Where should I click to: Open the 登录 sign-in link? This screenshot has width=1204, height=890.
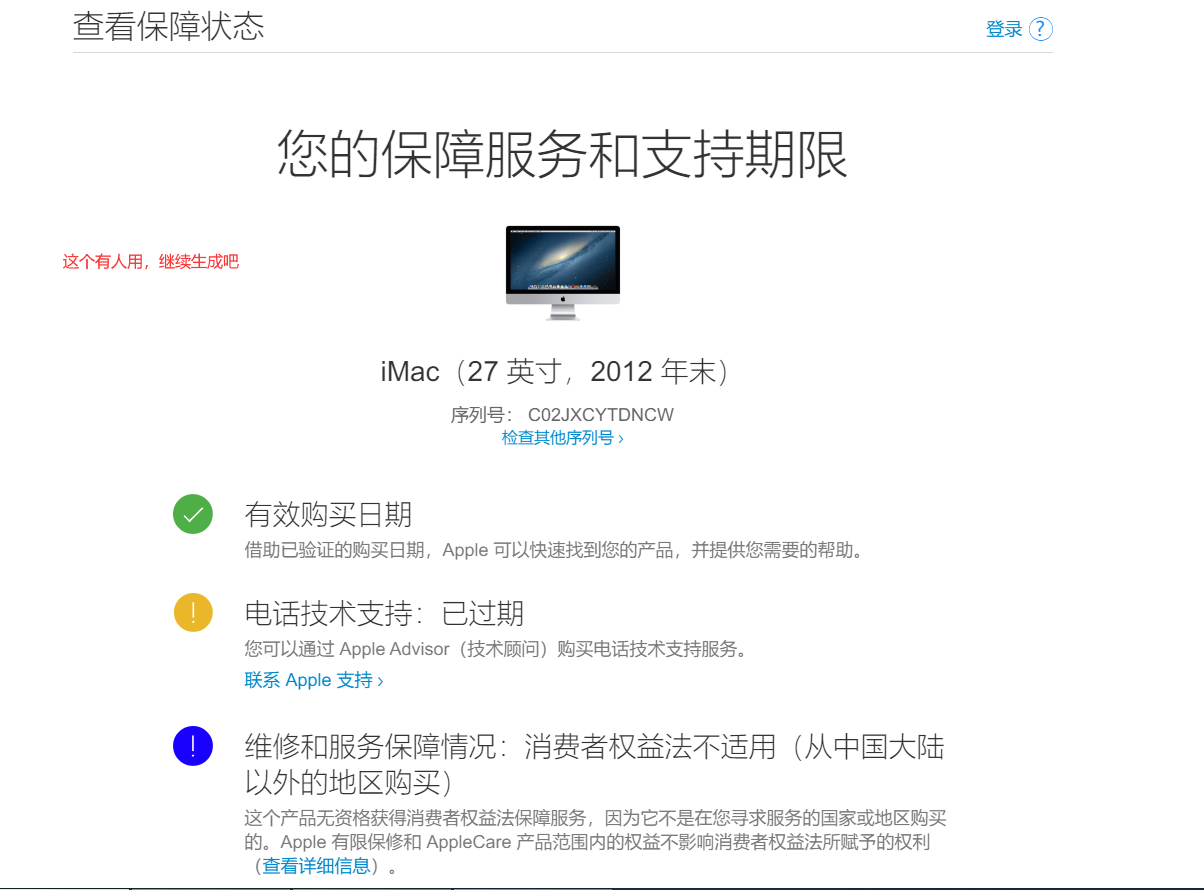click(1004, 29)
